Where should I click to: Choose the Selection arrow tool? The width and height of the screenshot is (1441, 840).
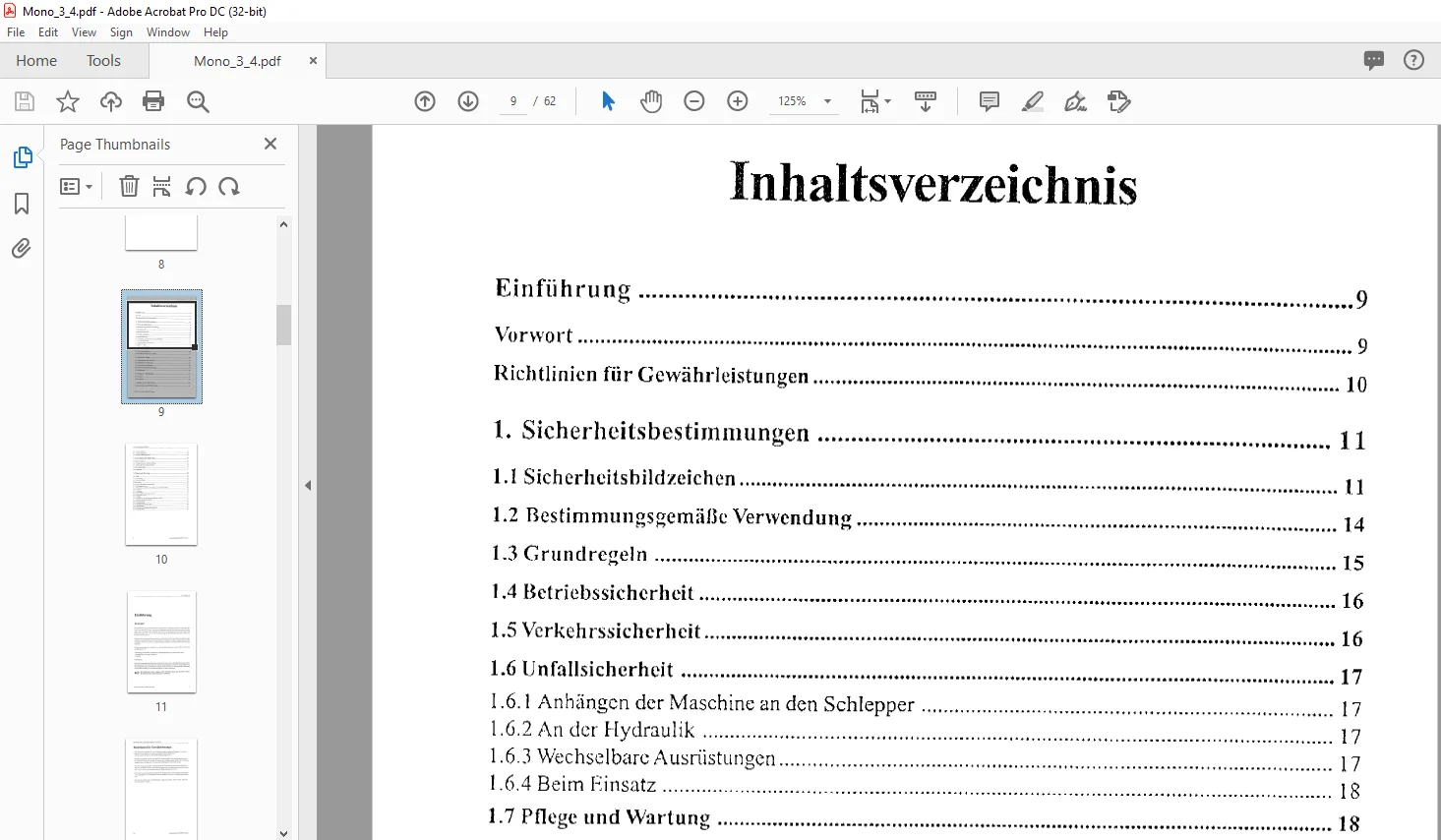(x=608, y=101)
